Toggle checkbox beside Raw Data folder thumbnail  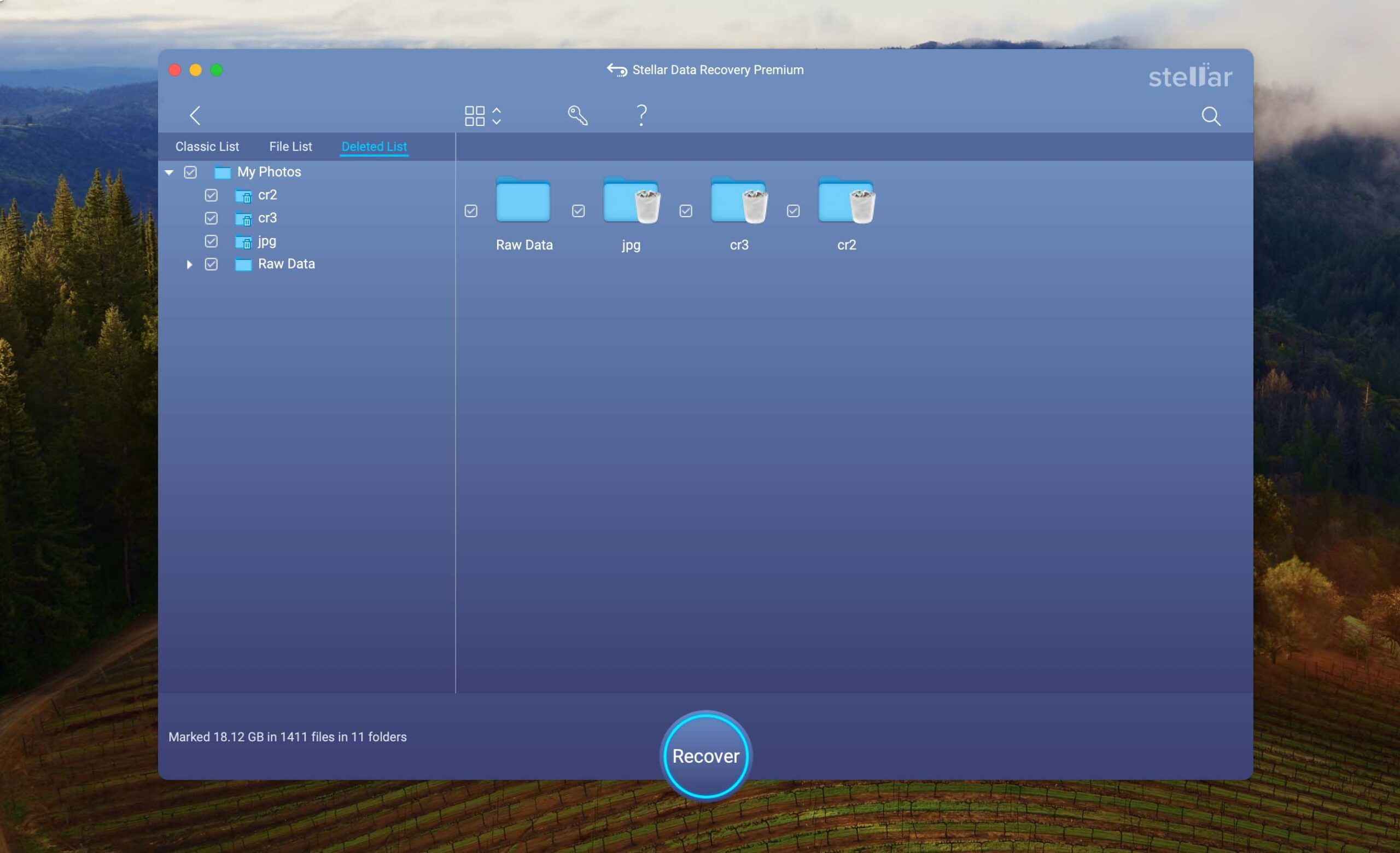pyautogui.click(x=471, y=211)
